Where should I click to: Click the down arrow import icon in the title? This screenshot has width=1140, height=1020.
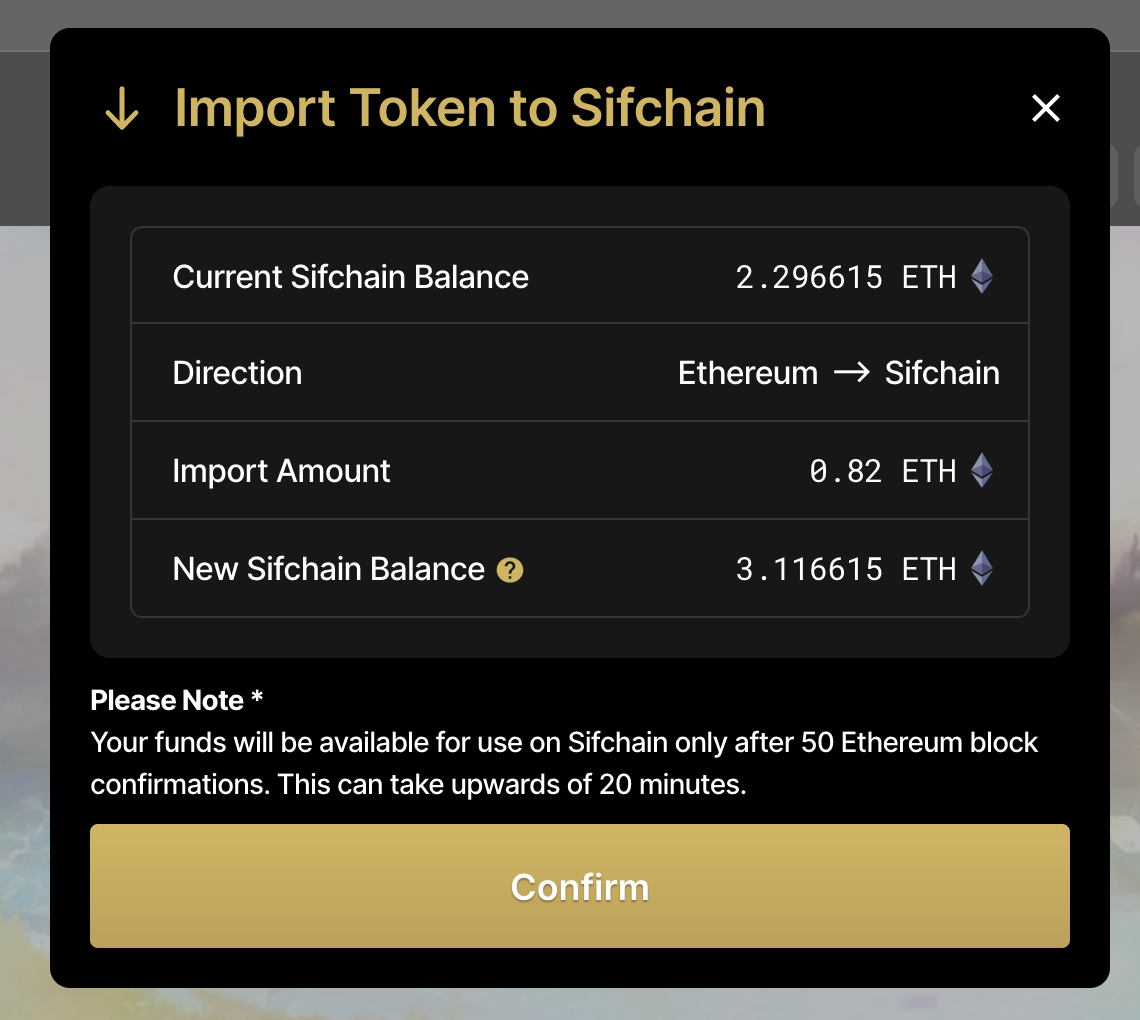pyautogui.click(x=122, y=110)
